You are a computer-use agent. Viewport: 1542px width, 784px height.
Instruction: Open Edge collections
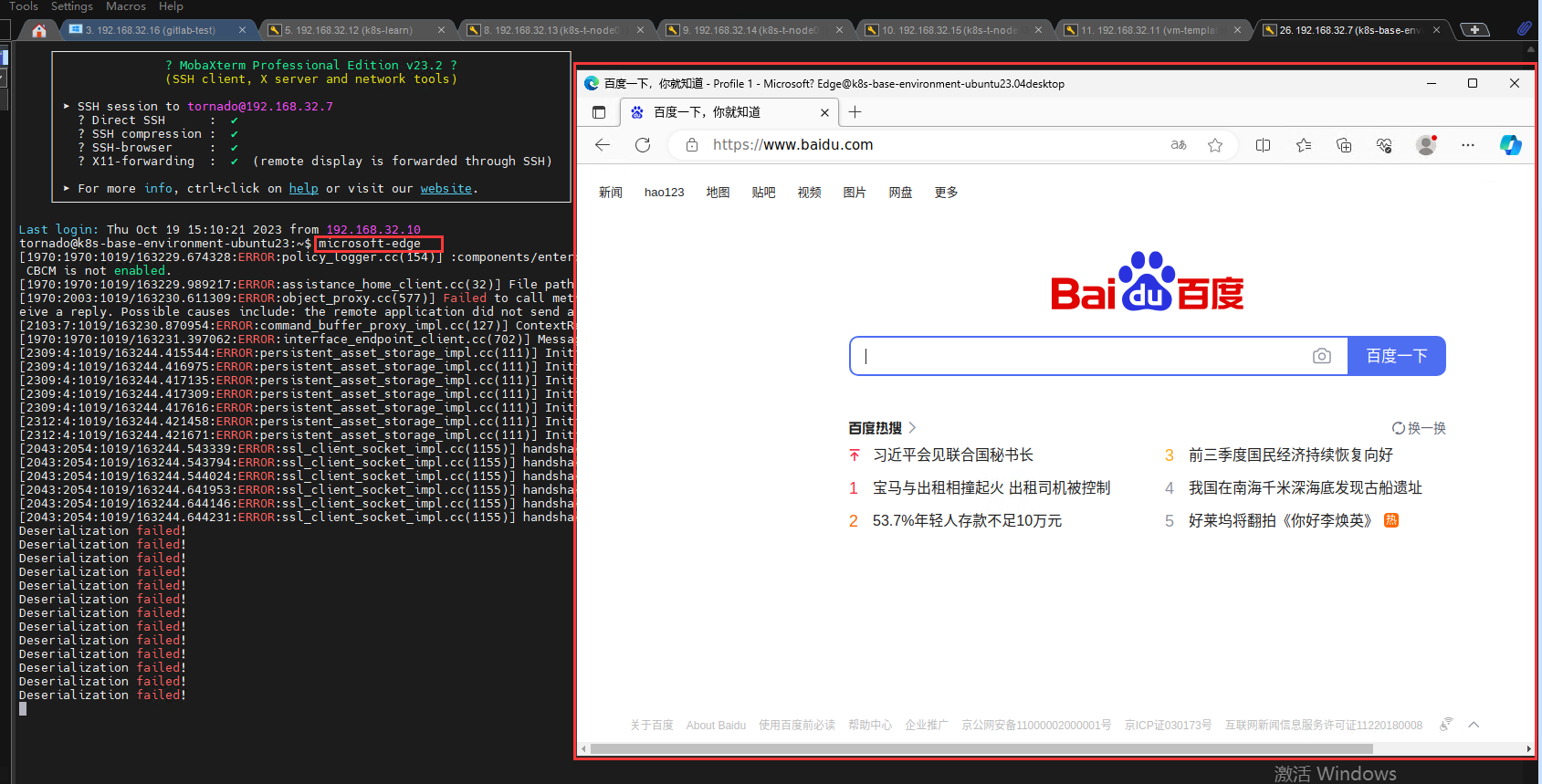1344,145
